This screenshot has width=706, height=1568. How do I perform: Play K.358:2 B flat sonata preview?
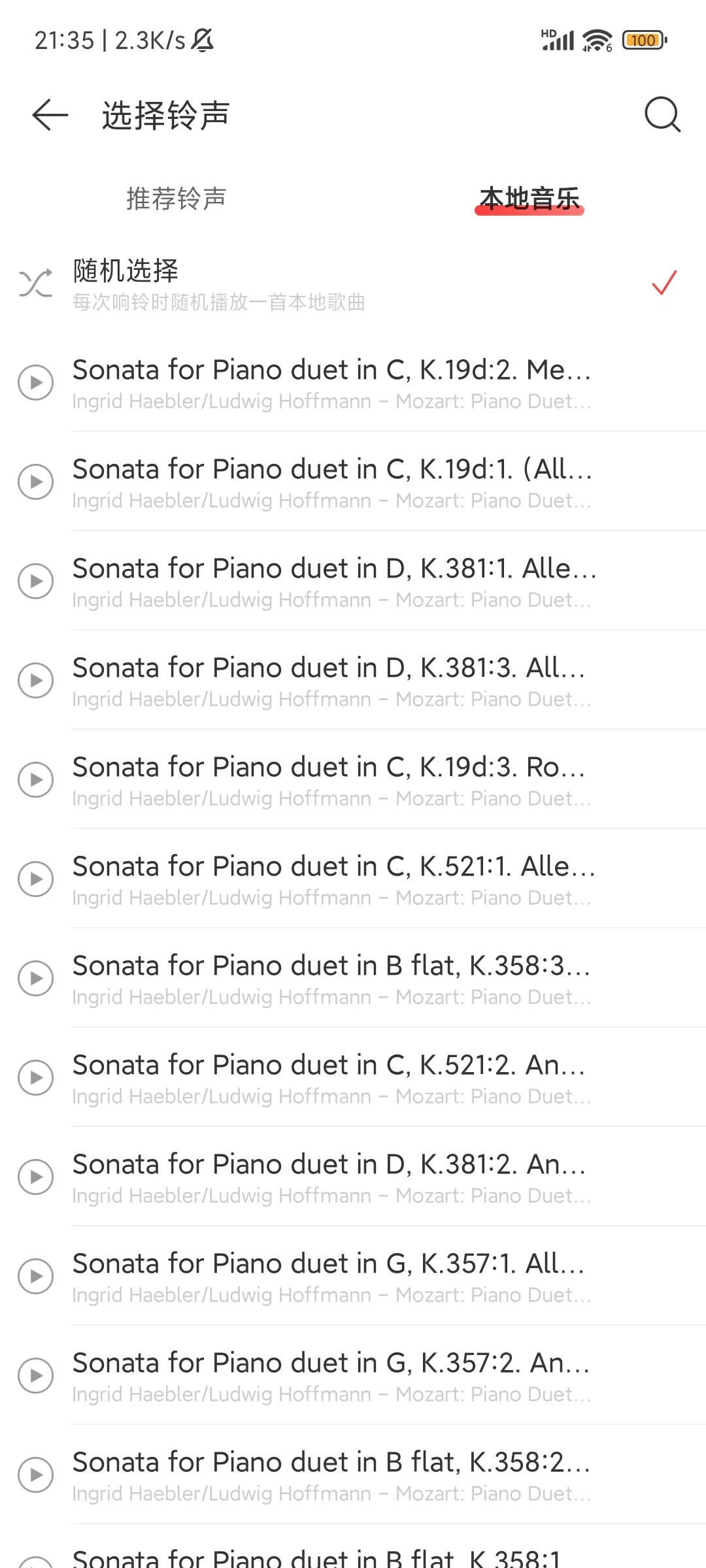click(x=35, y=1475)
